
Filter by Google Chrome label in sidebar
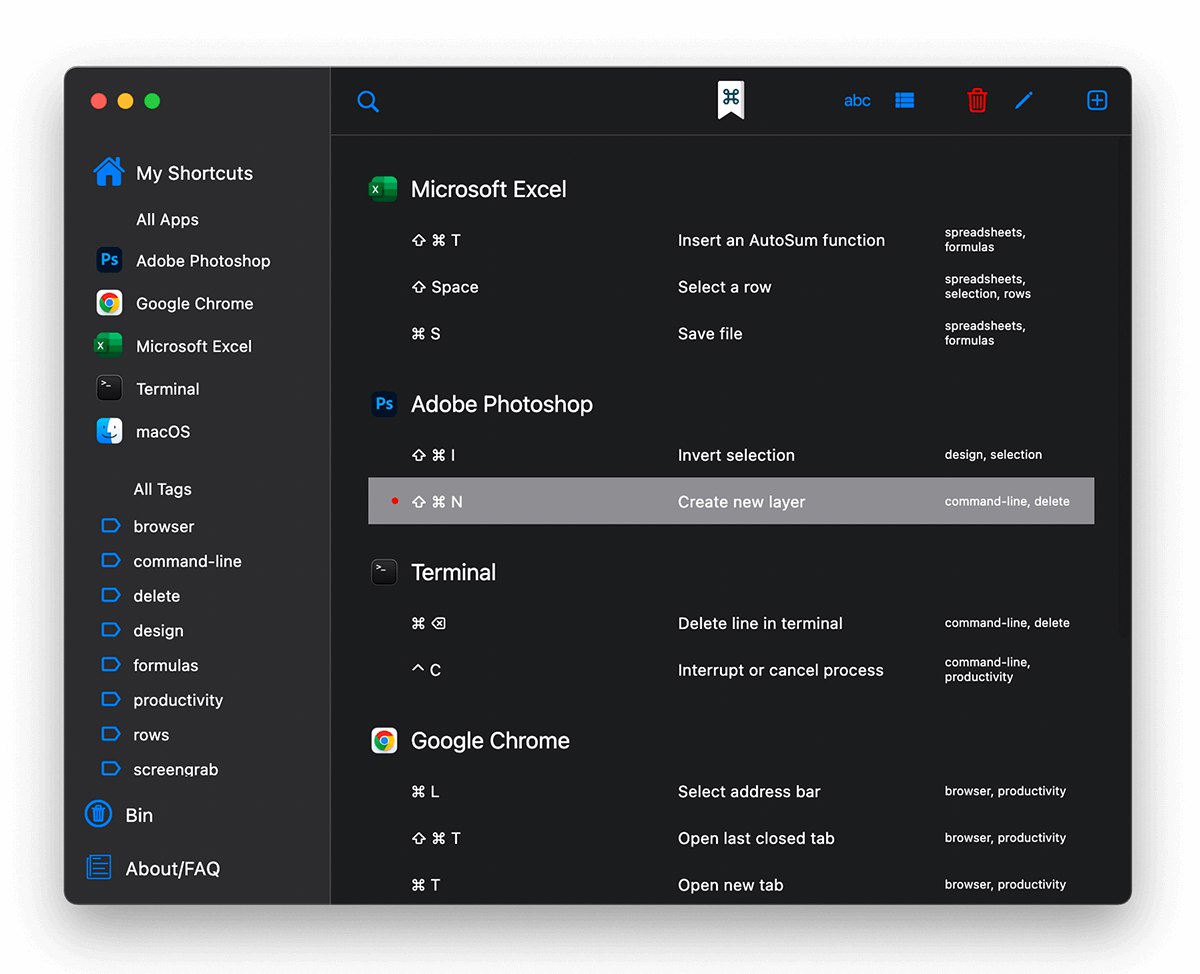tap(194, 304)
